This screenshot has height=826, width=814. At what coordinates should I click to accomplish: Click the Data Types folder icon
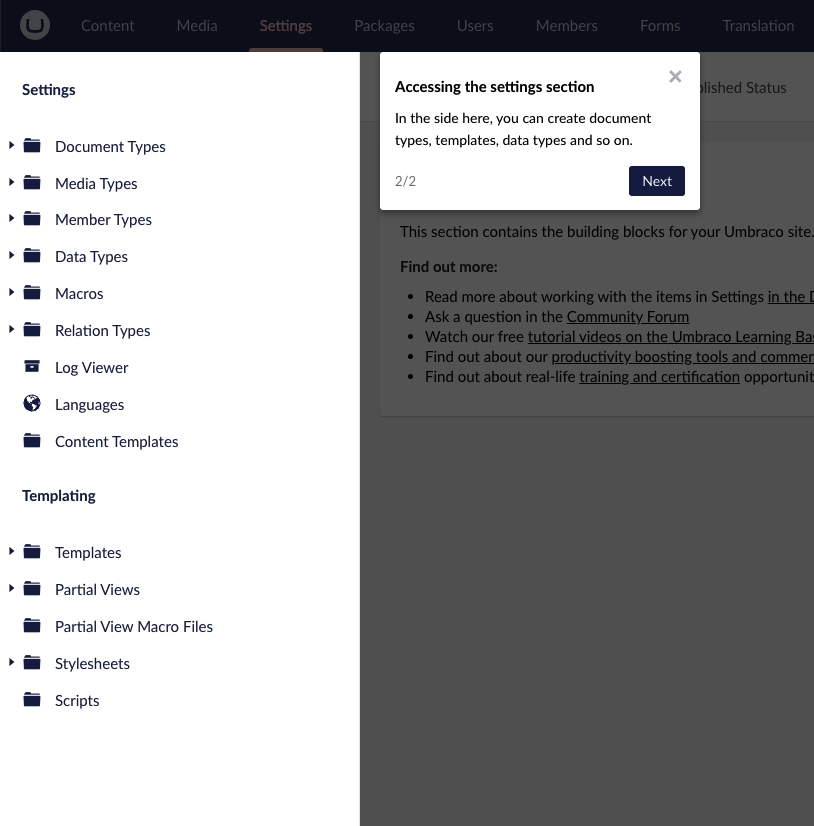pos(32,255)
